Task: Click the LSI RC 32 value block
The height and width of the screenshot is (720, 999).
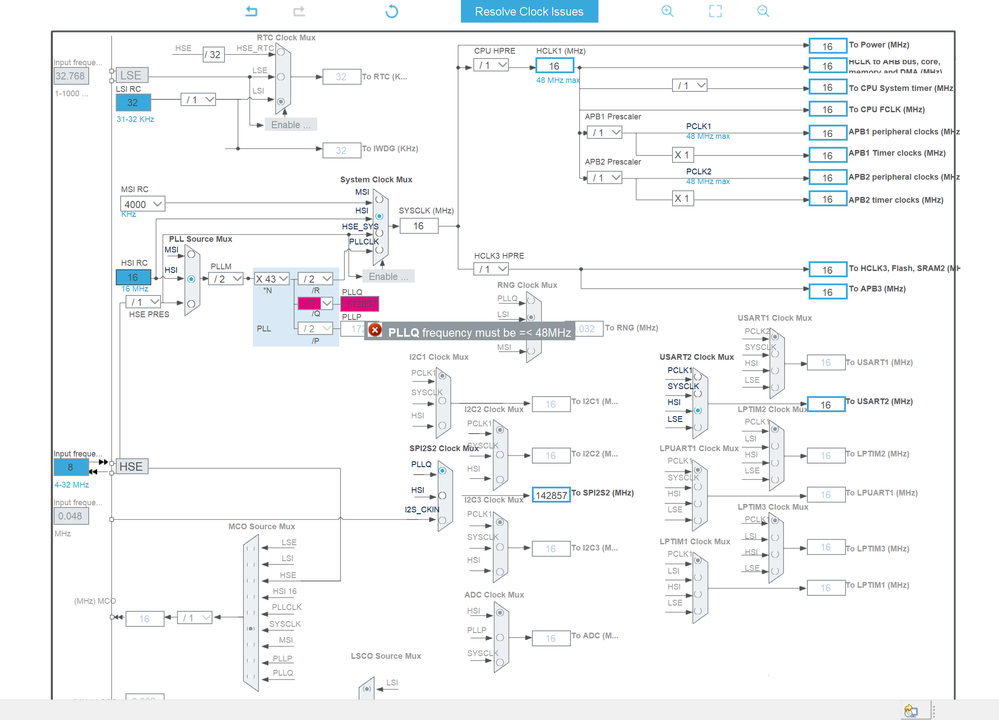Action: [133, 102]
